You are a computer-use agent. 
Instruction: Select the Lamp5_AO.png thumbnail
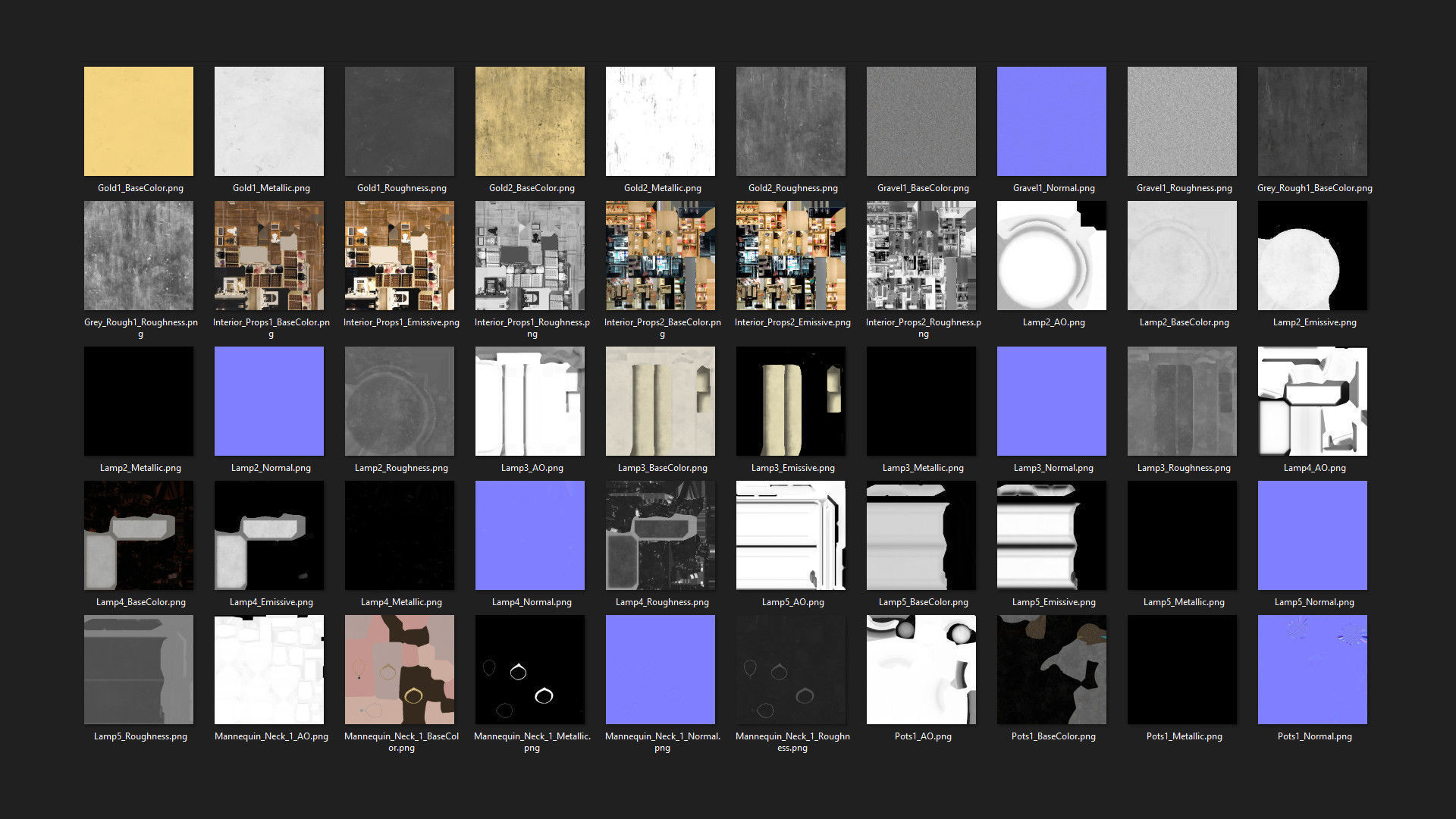791,535
